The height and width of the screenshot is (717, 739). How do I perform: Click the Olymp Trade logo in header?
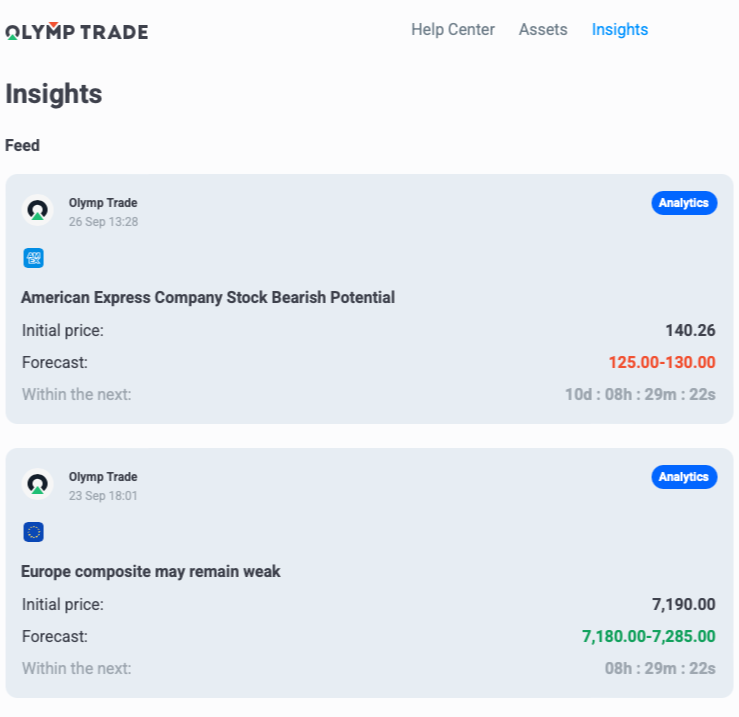click(x=77, y=31)
